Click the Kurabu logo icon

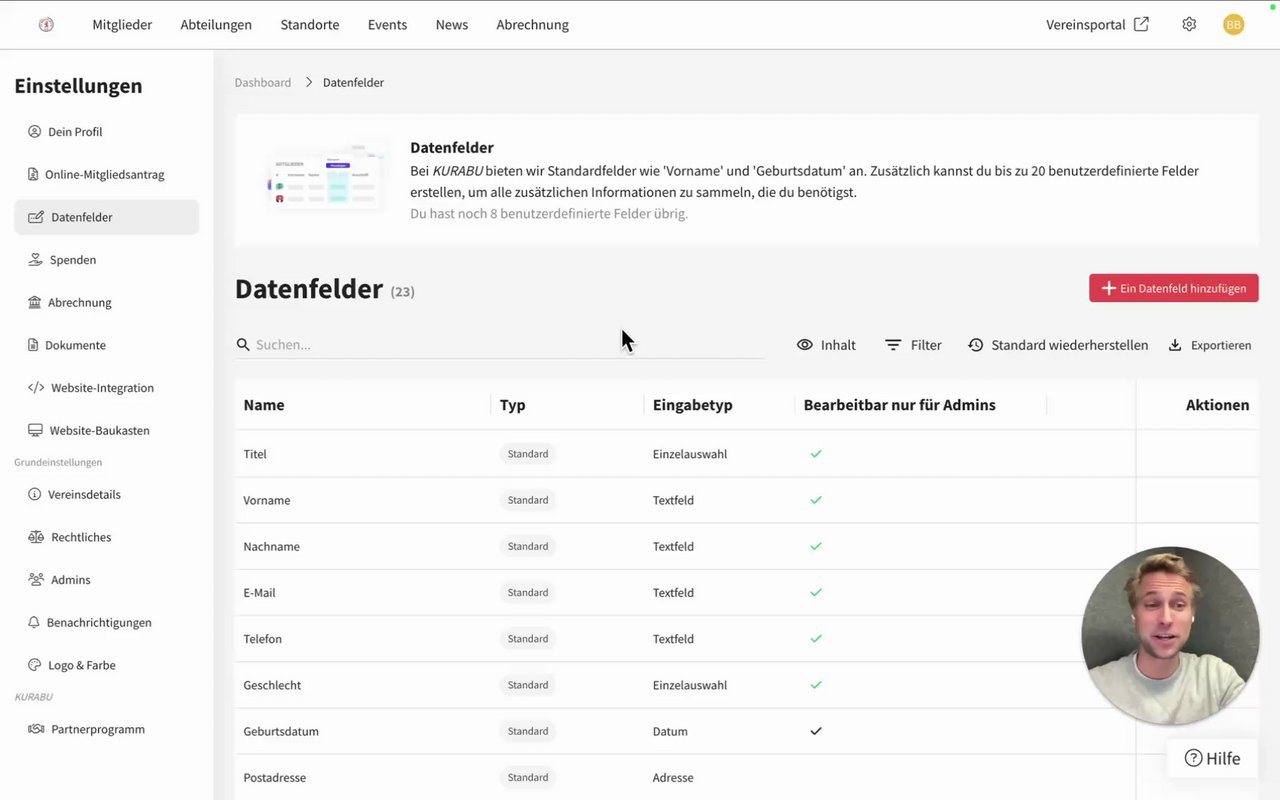46,25
